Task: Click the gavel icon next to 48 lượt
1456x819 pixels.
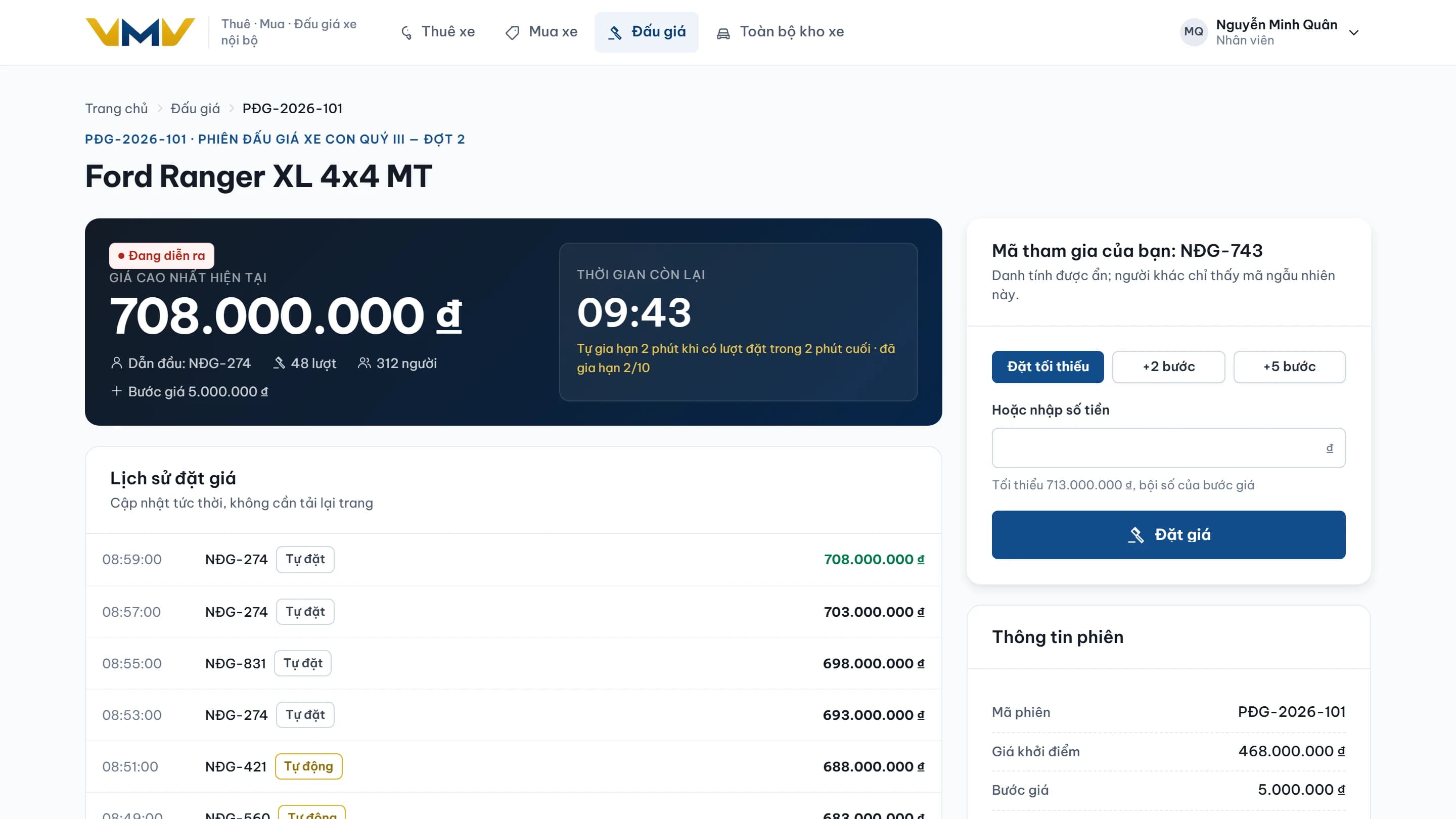Action: coord(279,363)
